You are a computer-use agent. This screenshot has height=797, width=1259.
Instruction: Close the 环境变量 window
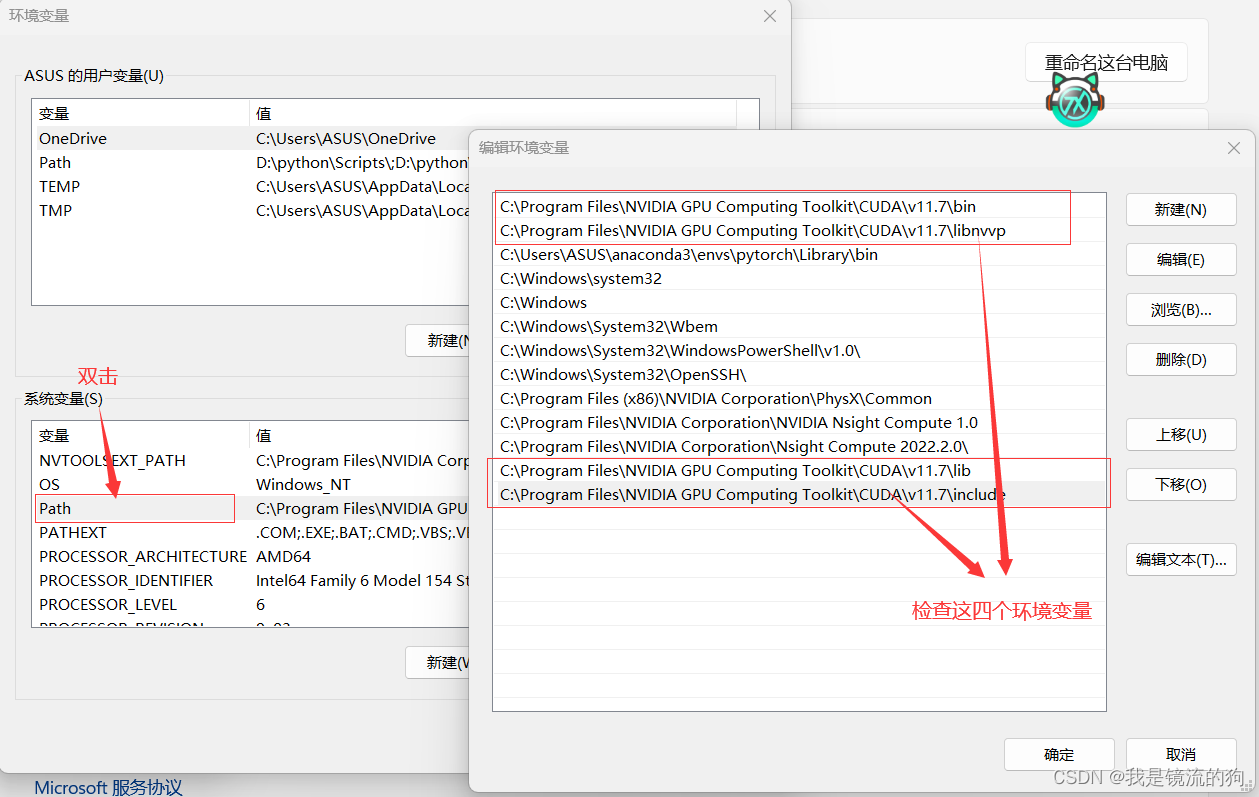(x=770, y=16)
